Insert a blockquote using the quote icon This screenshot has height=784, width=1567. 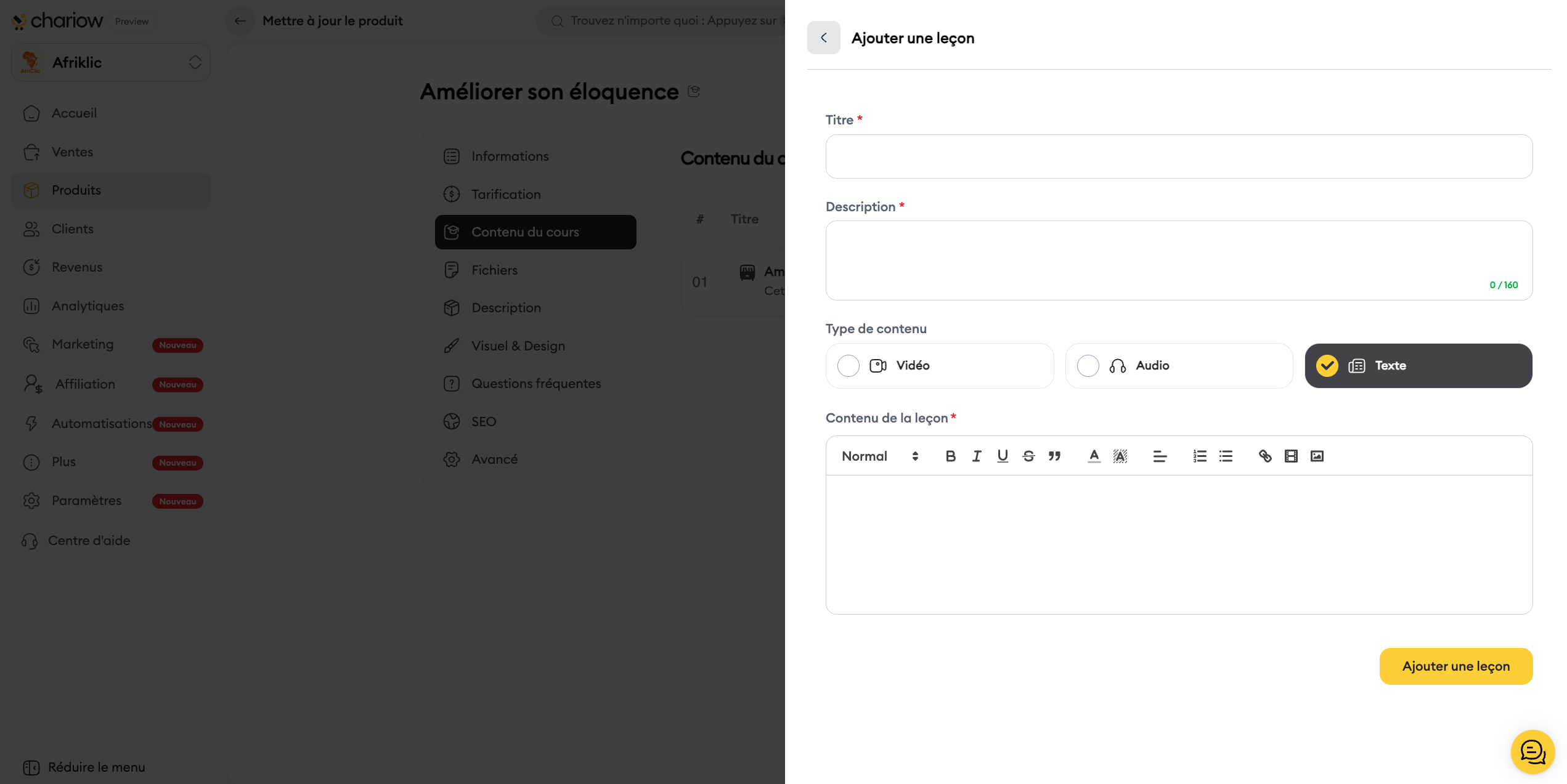1054,456
